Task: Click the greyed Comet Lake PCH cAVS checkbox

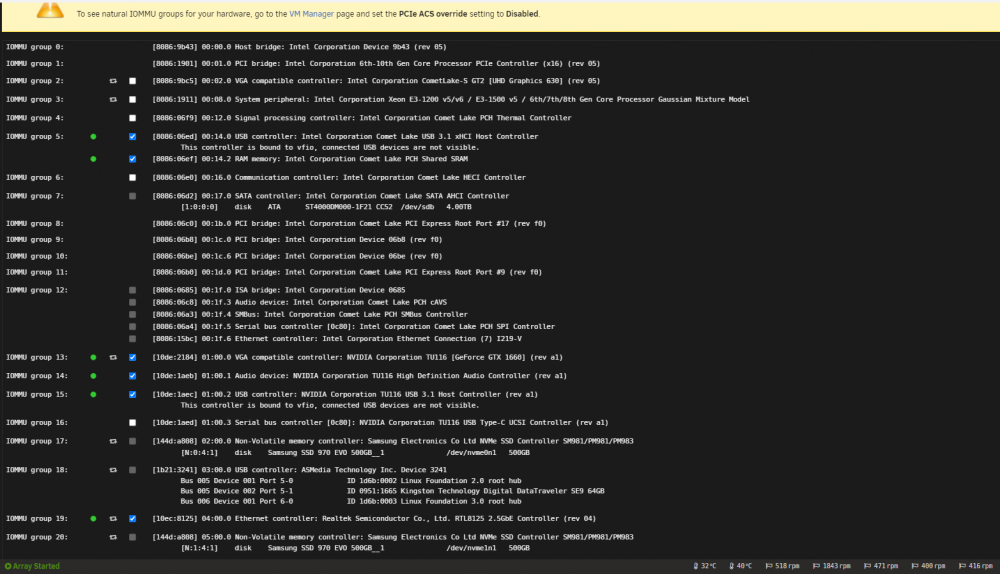Action: click(x=133, y=302)
